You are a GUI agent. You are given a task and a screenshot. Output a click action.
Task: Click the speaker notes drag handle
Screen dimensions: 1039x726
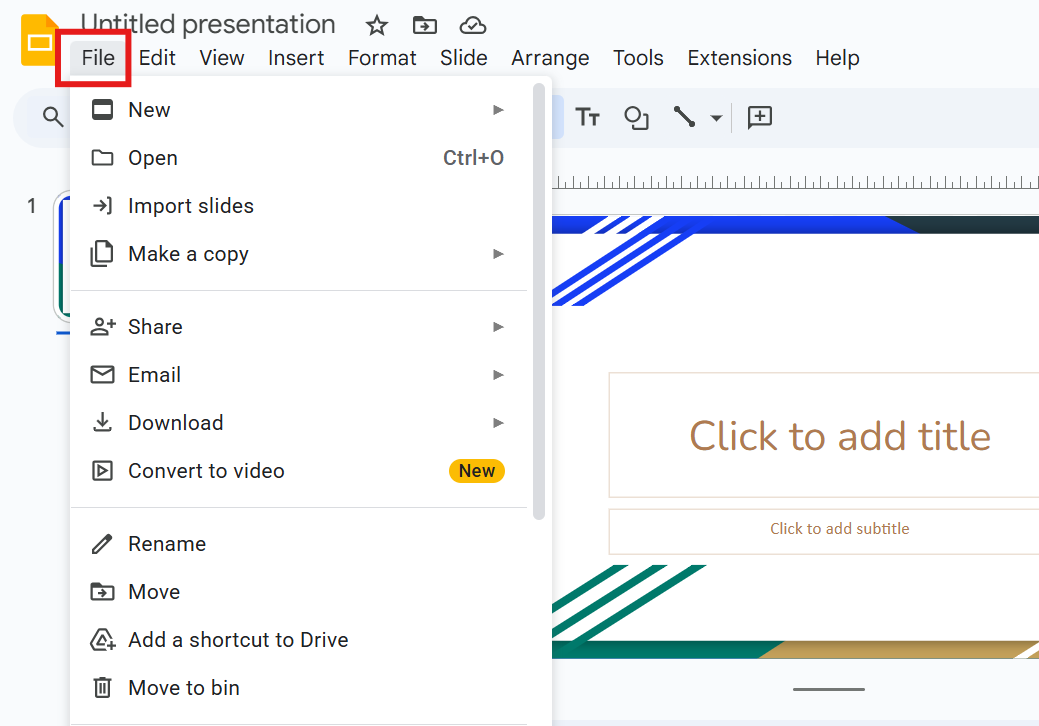tap(828, 690)
